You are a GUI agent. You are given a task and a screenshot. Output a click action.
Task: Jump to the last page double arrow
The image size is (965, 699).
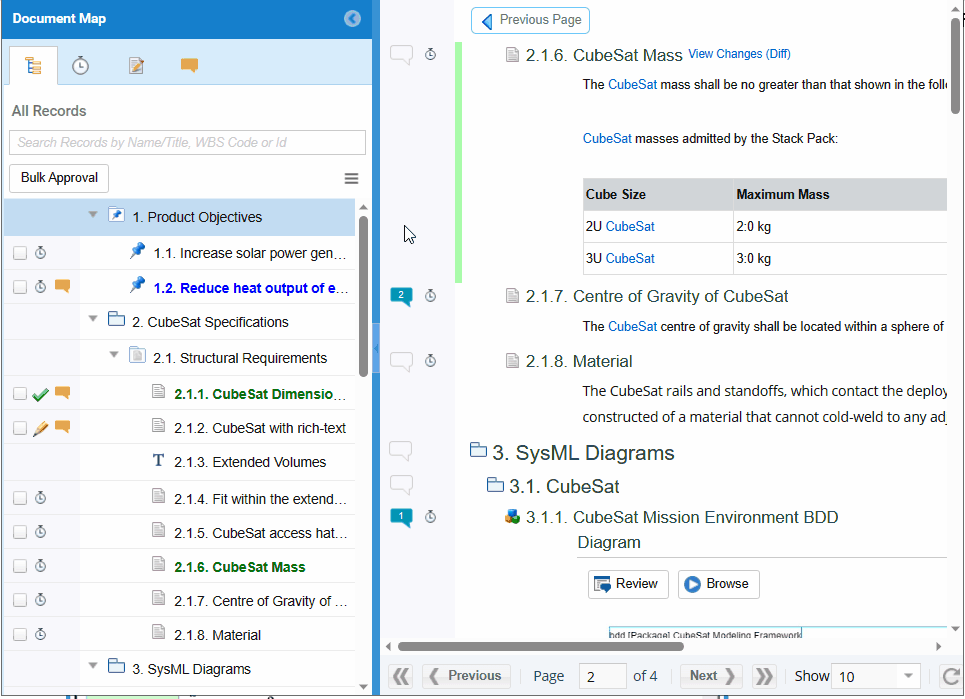click(x=764, y=676)
